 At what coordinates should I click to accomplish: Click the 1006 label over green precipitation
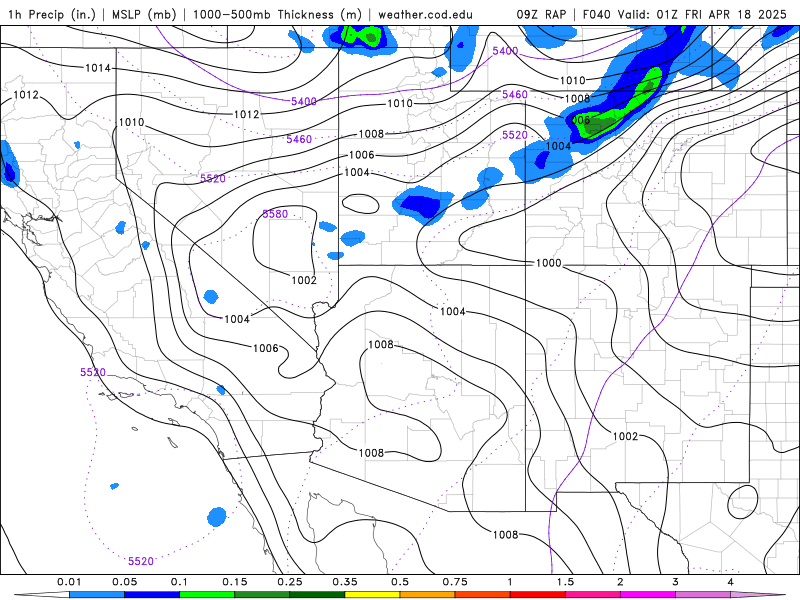[578, 120]
